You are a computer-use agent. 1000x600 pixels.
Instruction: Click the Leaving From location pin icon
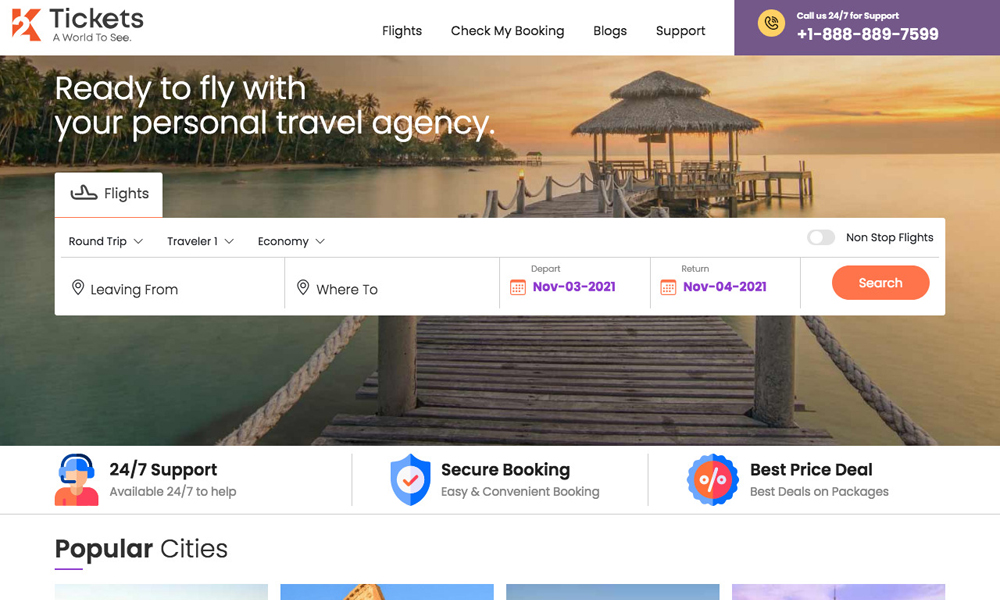(x=78, y=288)
